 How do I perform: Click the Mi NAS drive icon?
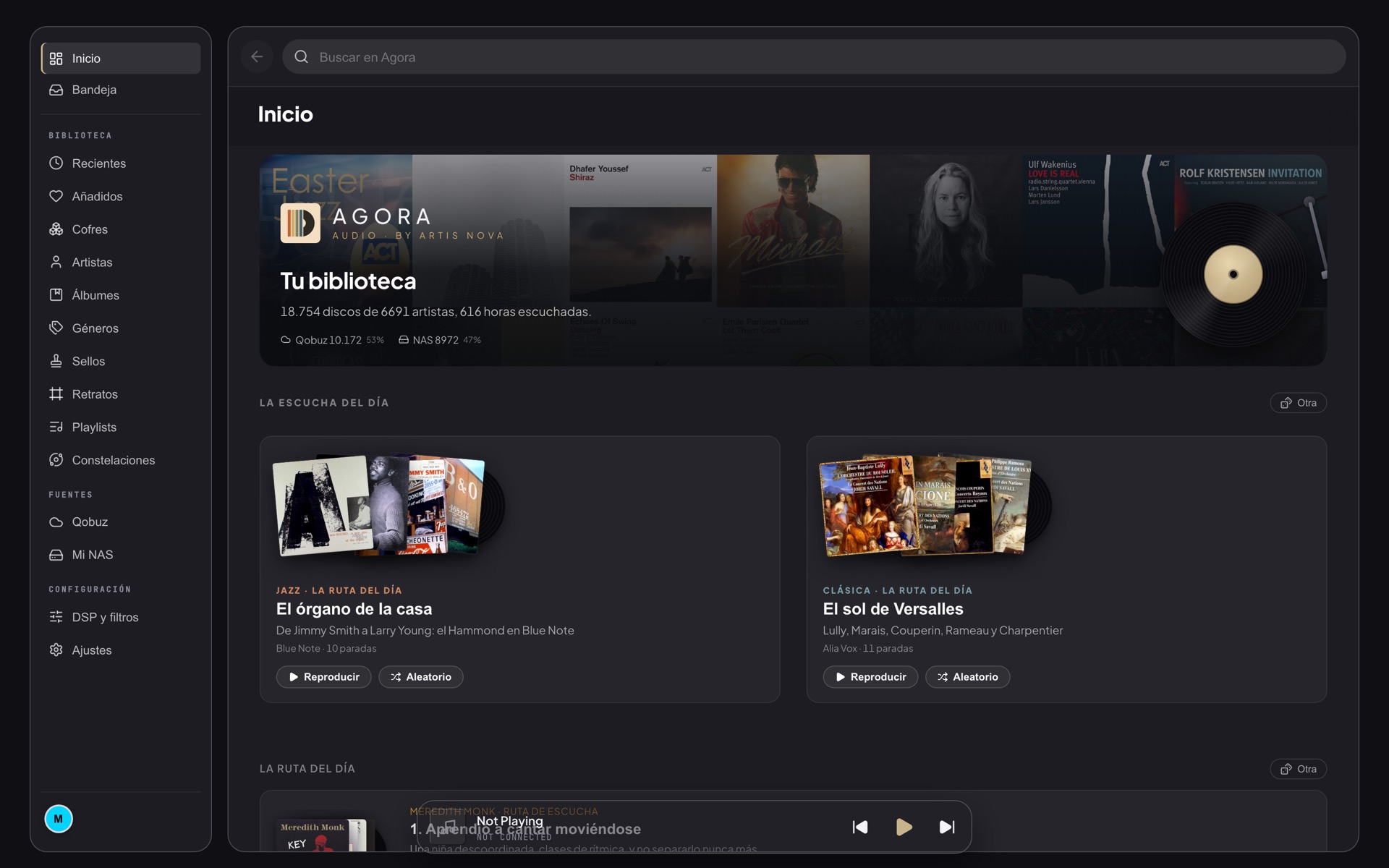pos(56,555)
